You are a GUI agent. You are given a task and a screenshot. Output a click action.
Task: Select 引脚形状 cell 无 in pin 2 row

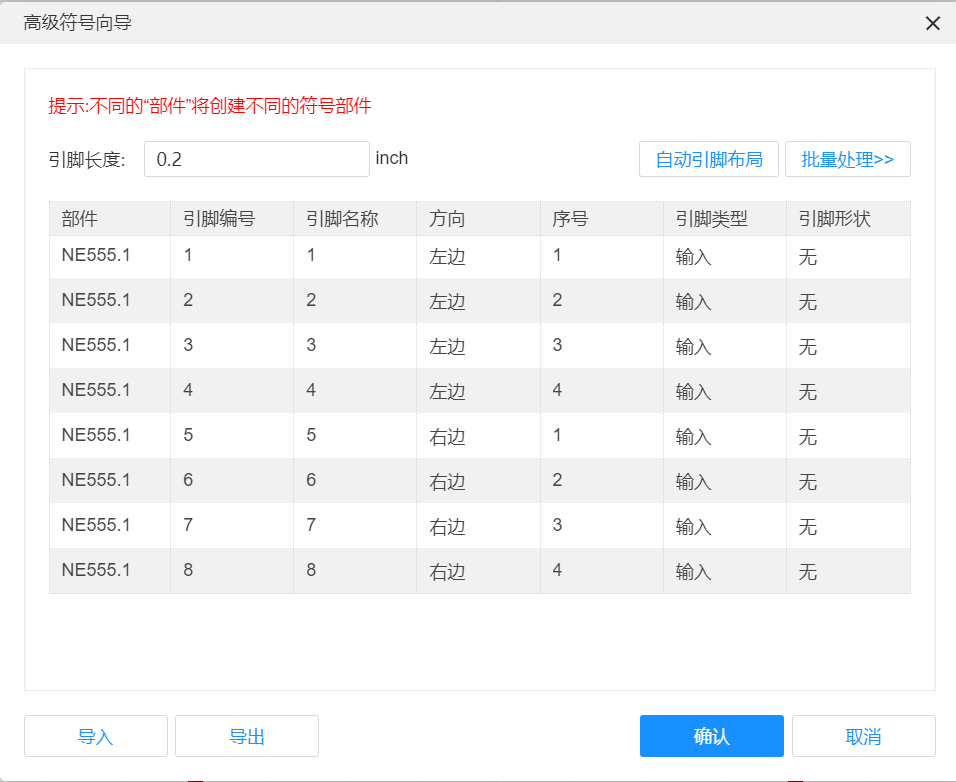coord(849,300)
